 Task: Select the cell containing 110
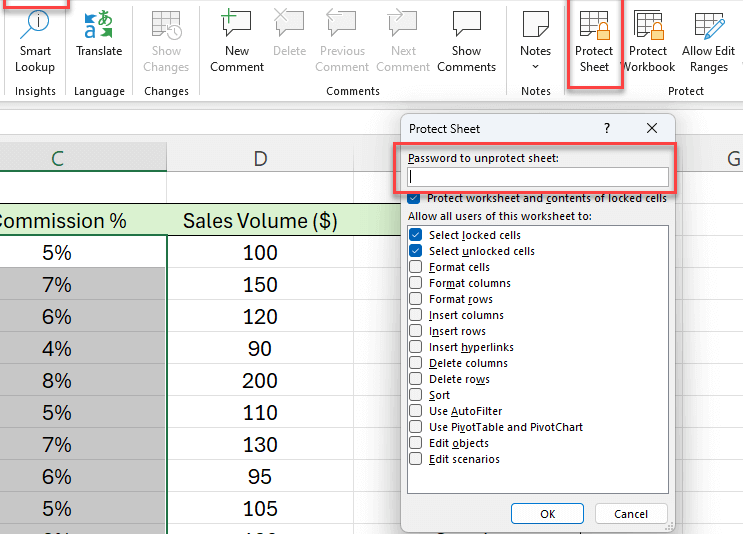pyautogui.click(x=260, y=412)
